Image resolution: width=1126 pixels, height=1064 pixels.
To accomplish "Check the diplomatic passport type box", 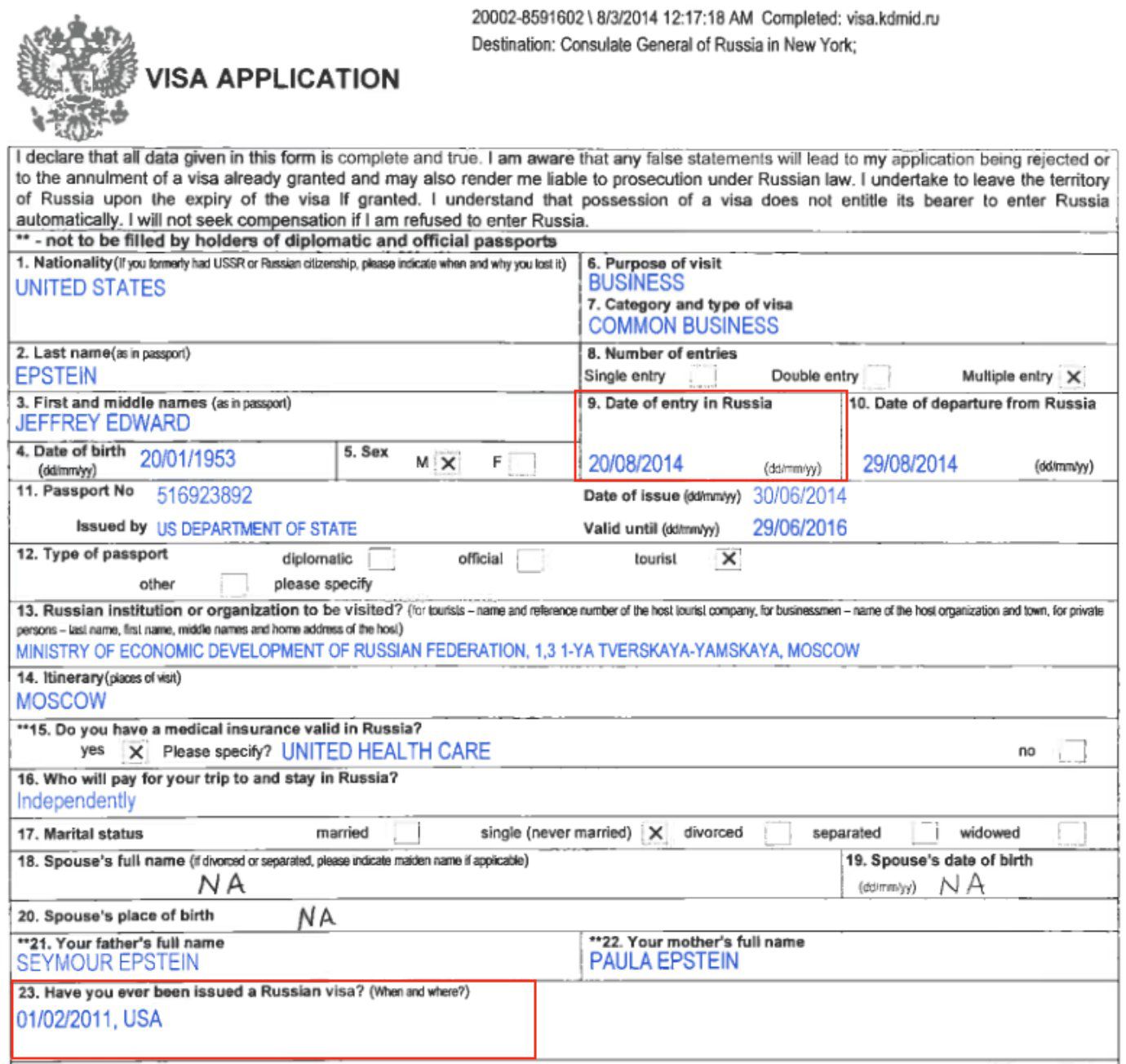I will (381, 560).
